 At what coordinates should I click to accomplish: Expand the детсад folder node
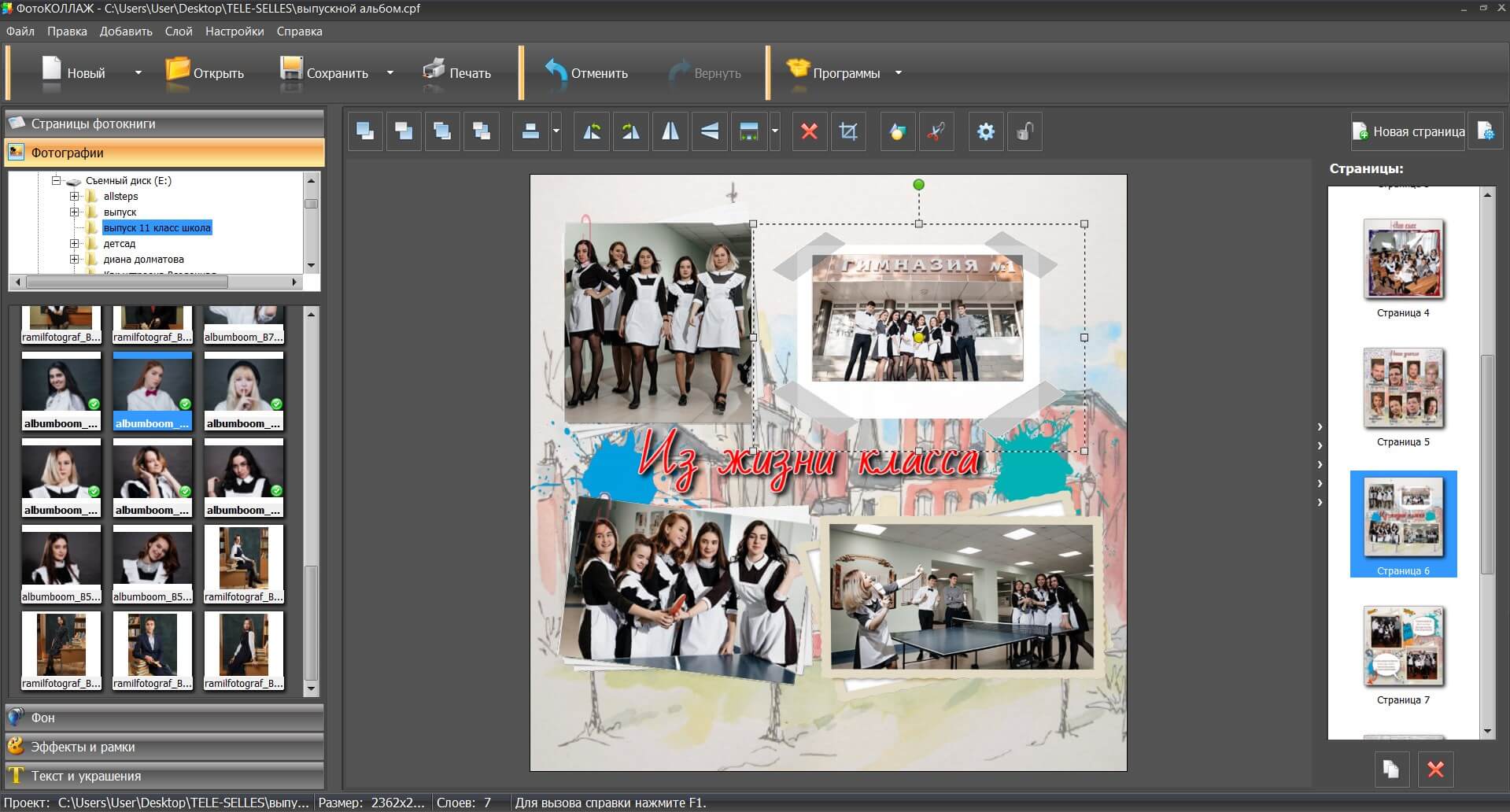pyautogui.click(x=74, y=243)
